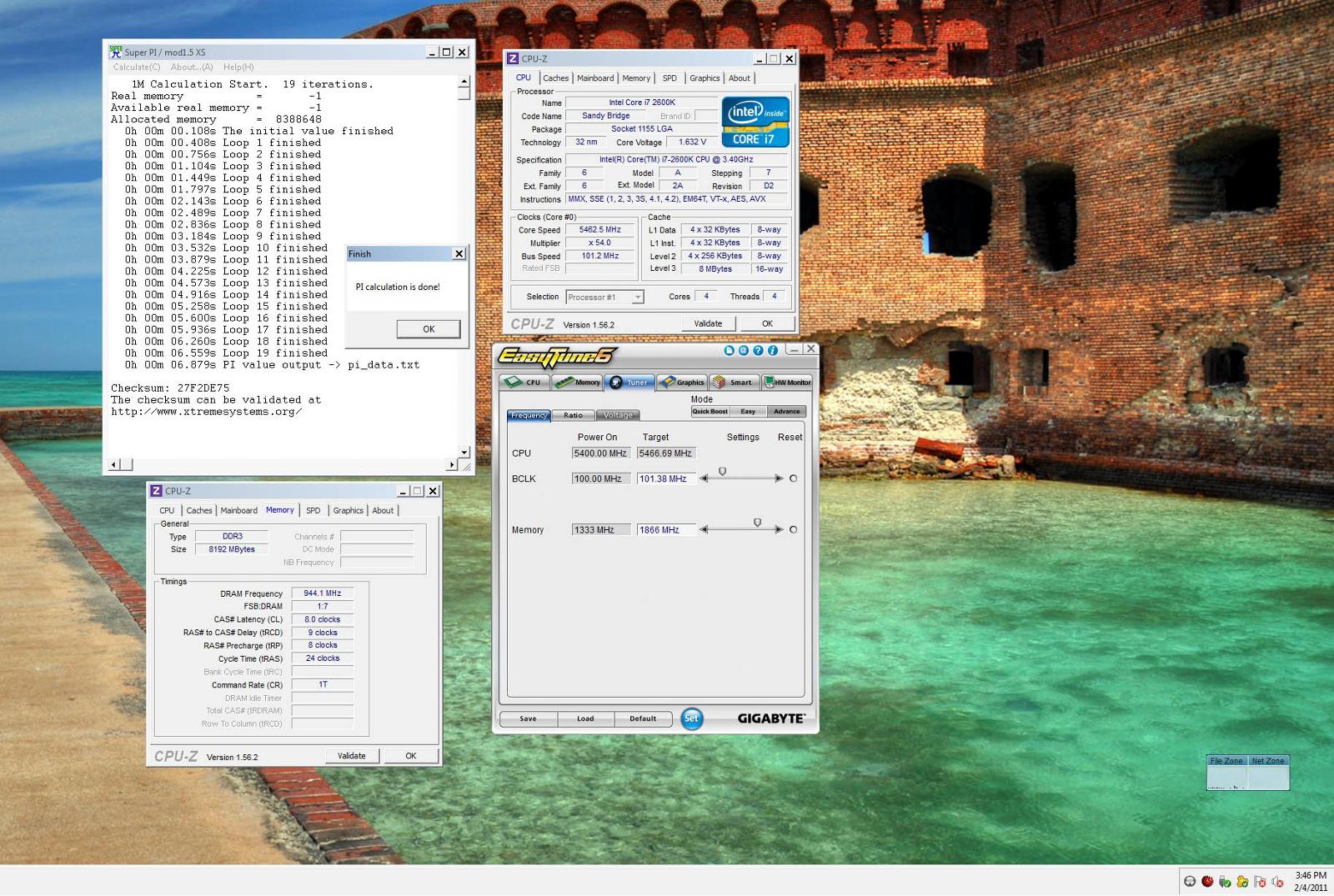Image resolution: width=1334 pixels, height=896 pixels.
Task: Select the Tuner tab in EasyTune6
Action: (629, 383)
